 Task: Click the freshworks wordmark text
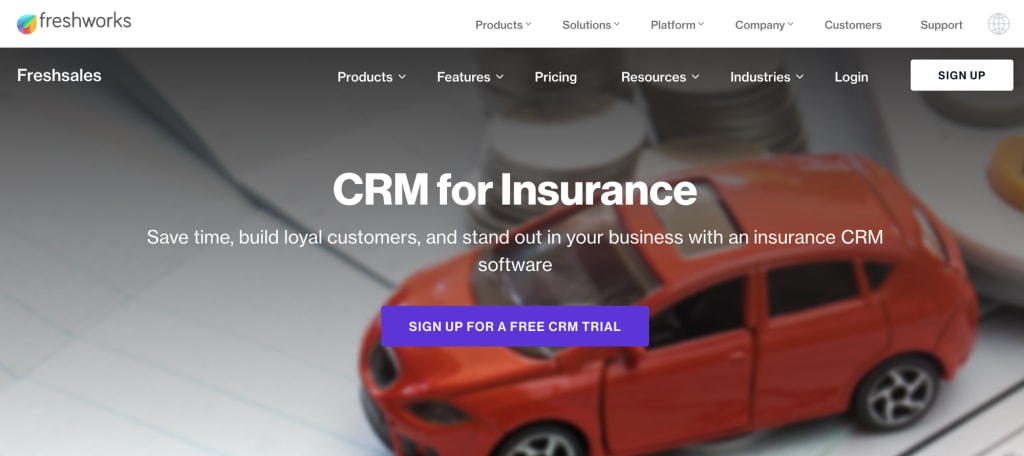[85, 21]
